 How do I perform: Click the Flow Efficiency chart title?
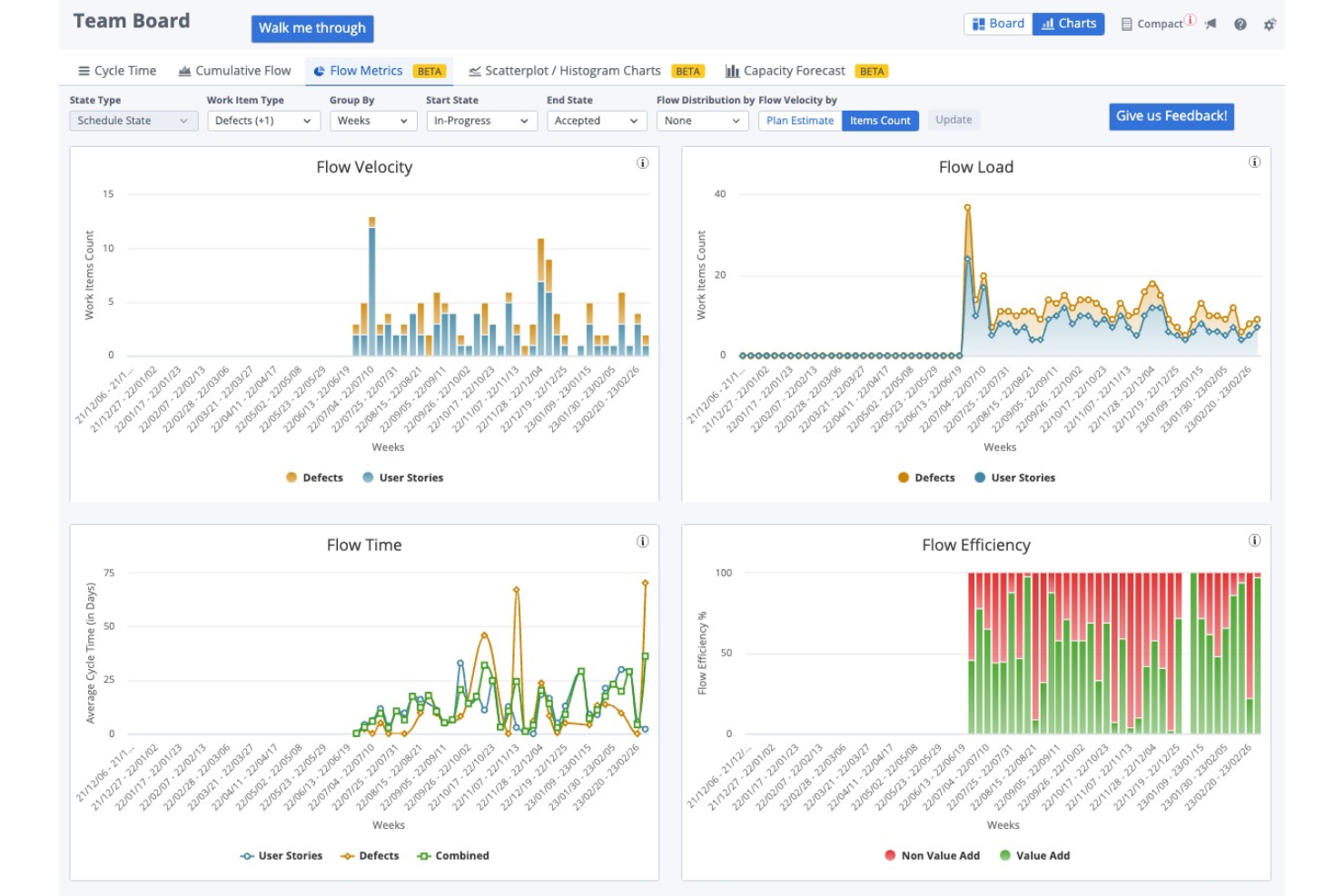point(976,545)
